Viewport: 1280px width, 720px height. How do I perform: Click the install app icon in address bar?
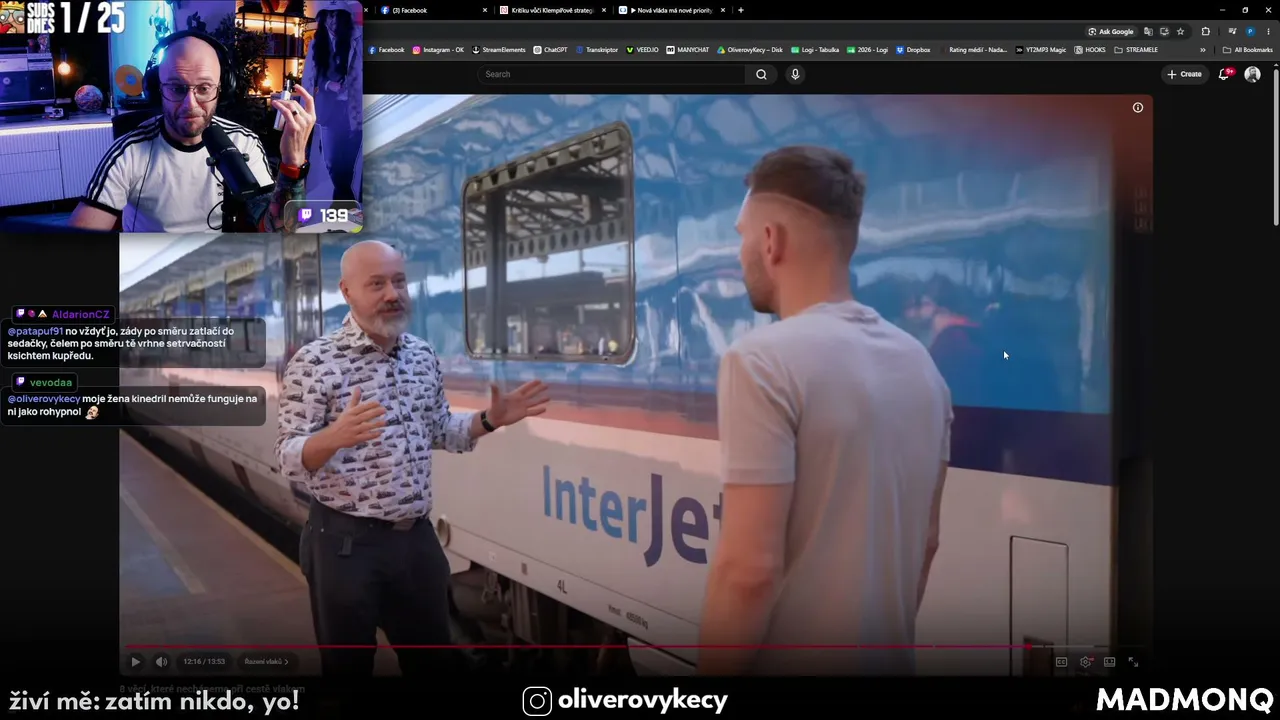coord(1164,31)
